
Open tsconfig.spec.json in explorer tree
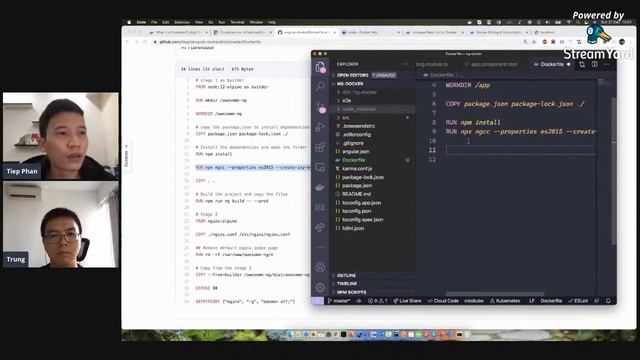click(373, 220)
